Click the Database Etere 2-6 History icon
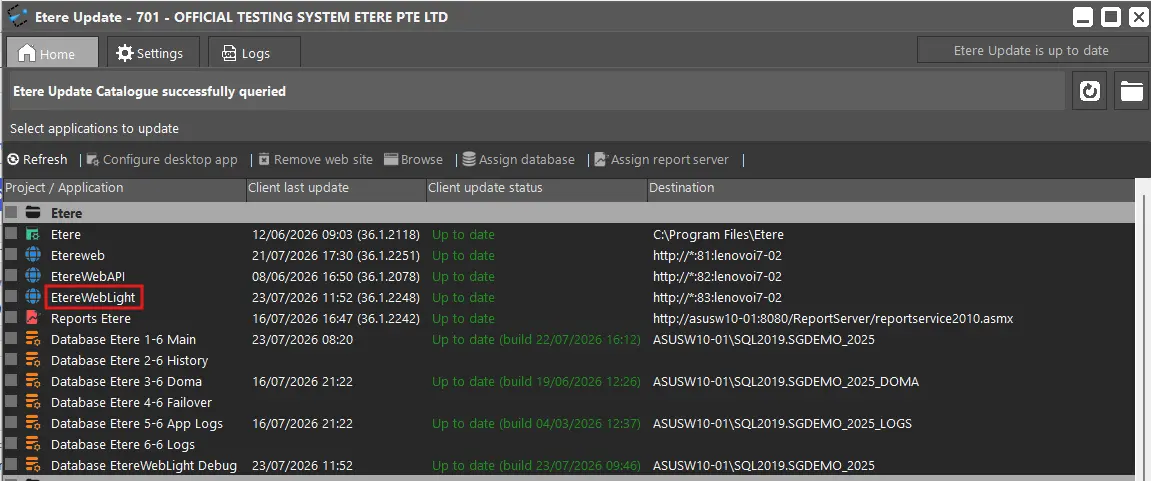 click(x=32, y=361)
